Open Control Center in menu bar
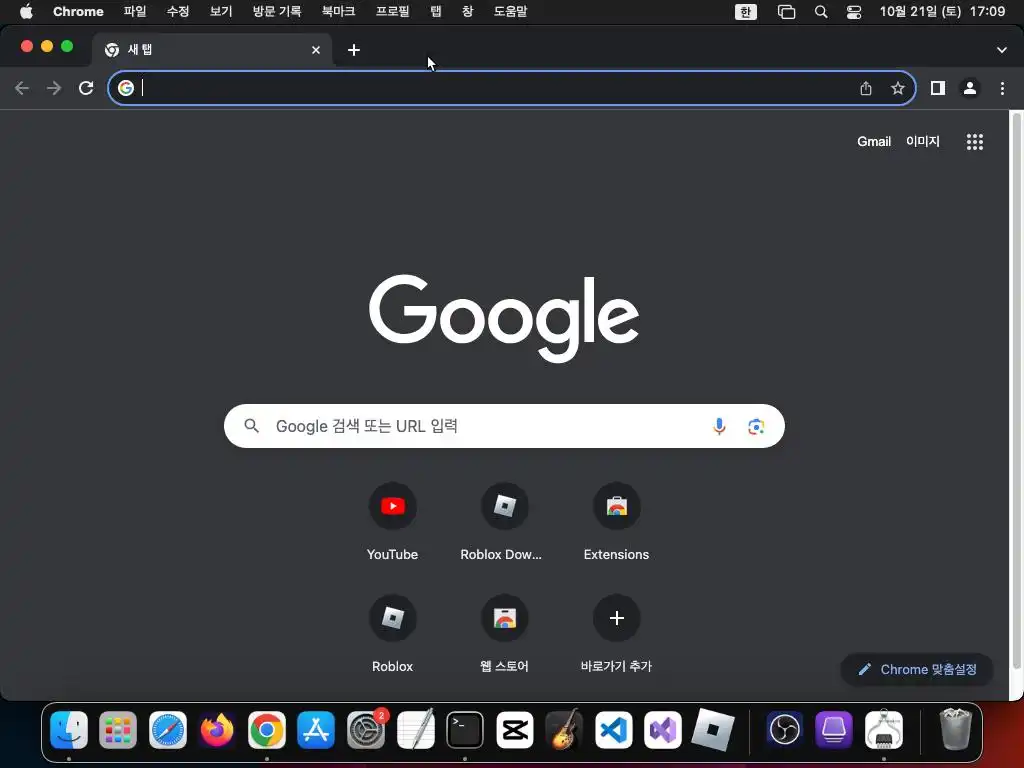The image size is (1024, 768). [x=854, y=12]
